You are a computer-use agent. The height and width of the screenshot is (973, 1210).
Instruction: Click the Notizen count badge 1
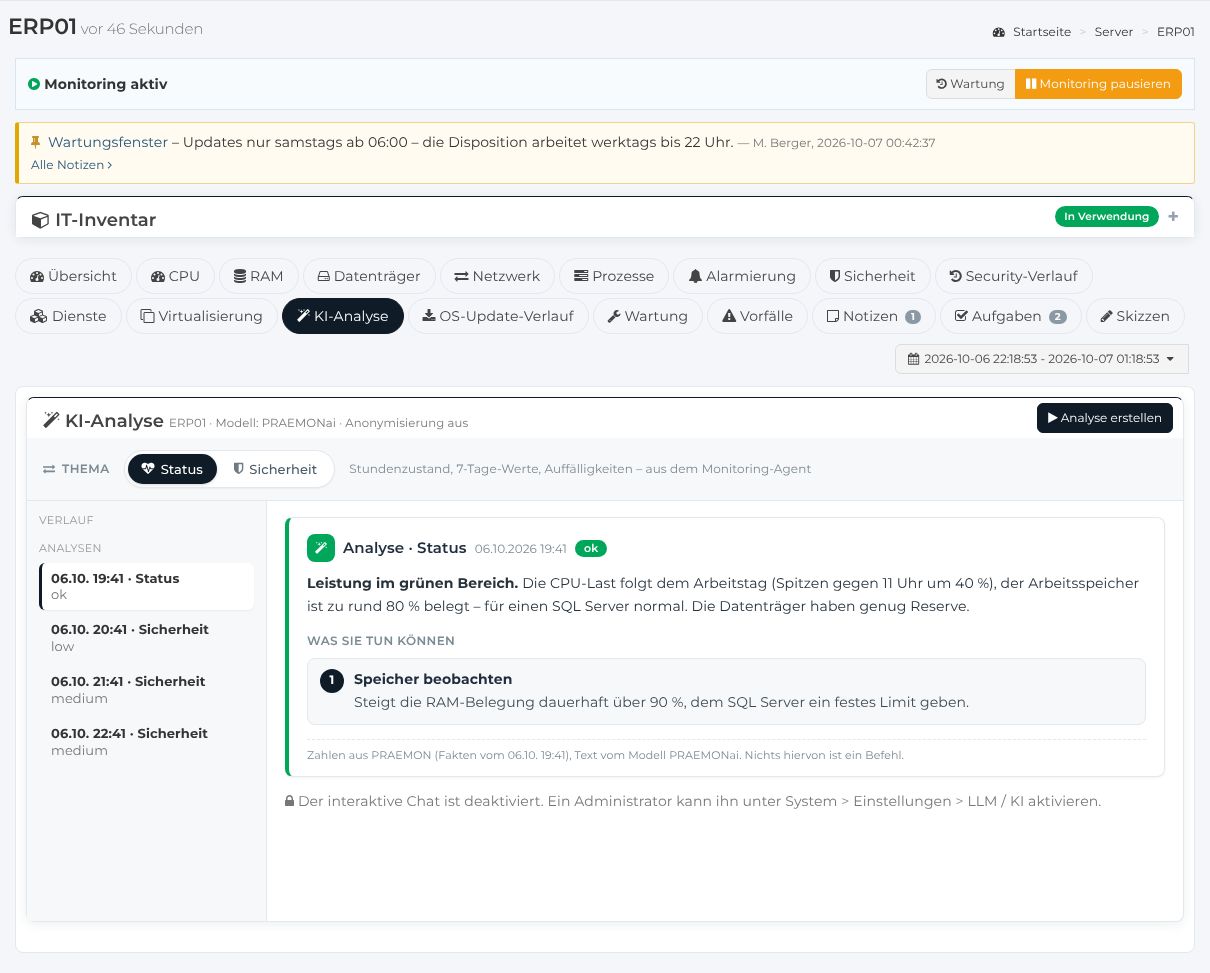913,317
